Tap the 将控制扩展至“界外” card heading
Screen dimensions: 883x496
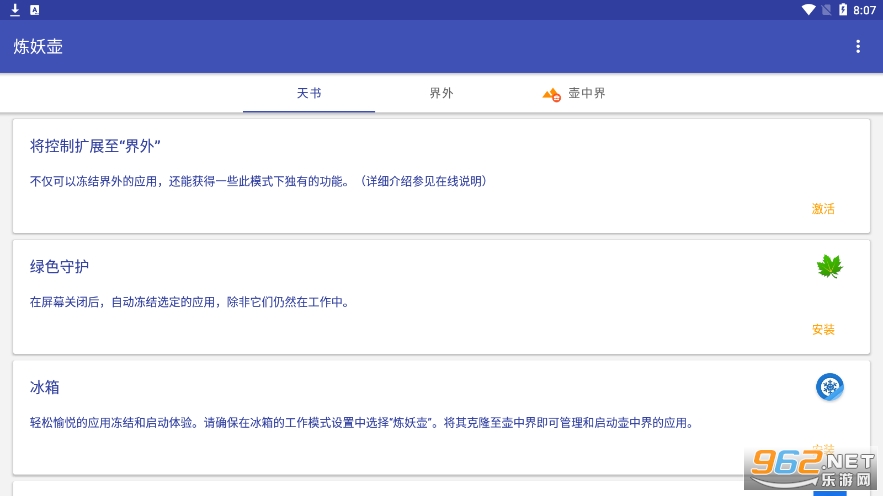pos(96,146)
